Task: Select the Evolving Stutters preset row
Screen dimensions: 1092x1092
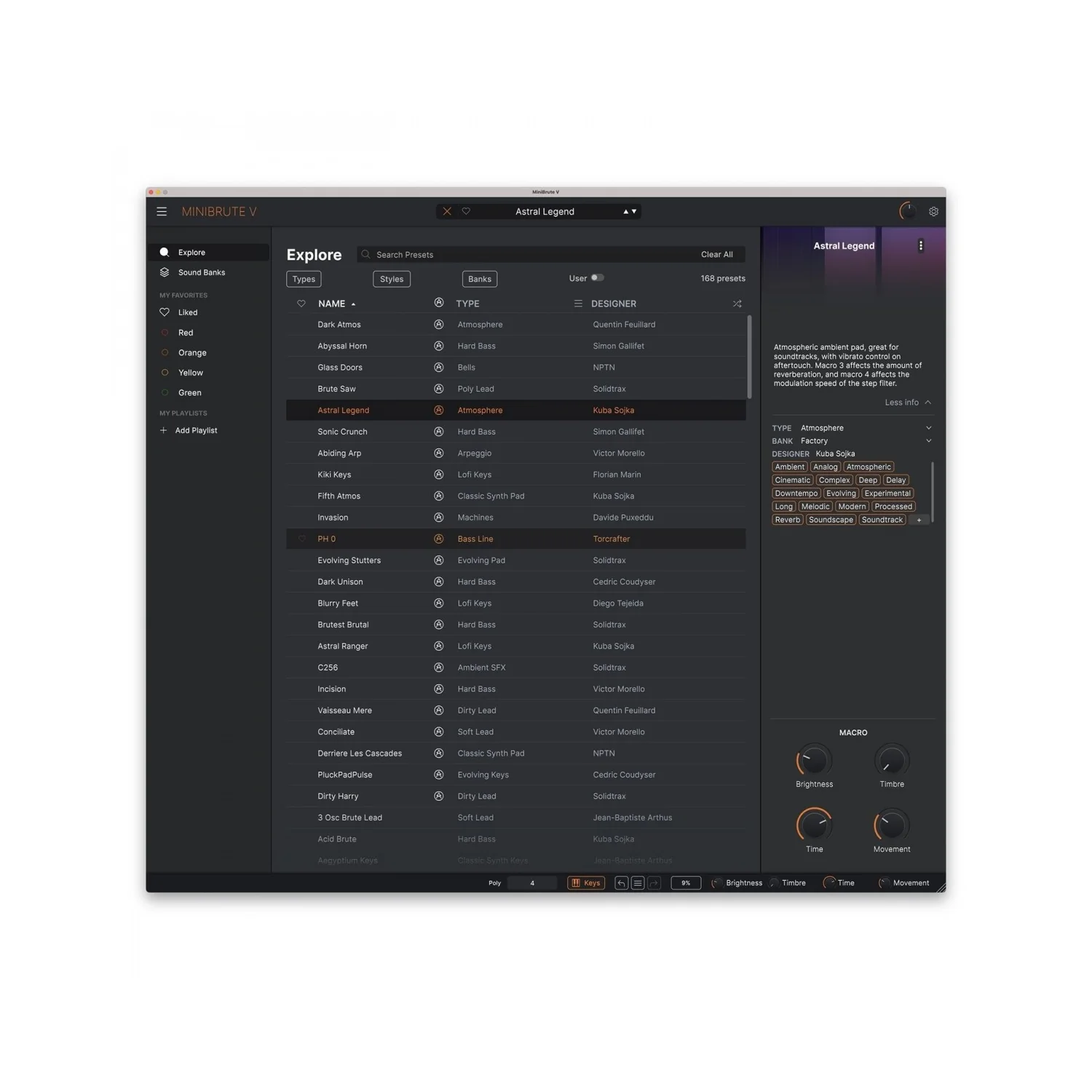Action: pyautogui.click(x=515, y=561)
